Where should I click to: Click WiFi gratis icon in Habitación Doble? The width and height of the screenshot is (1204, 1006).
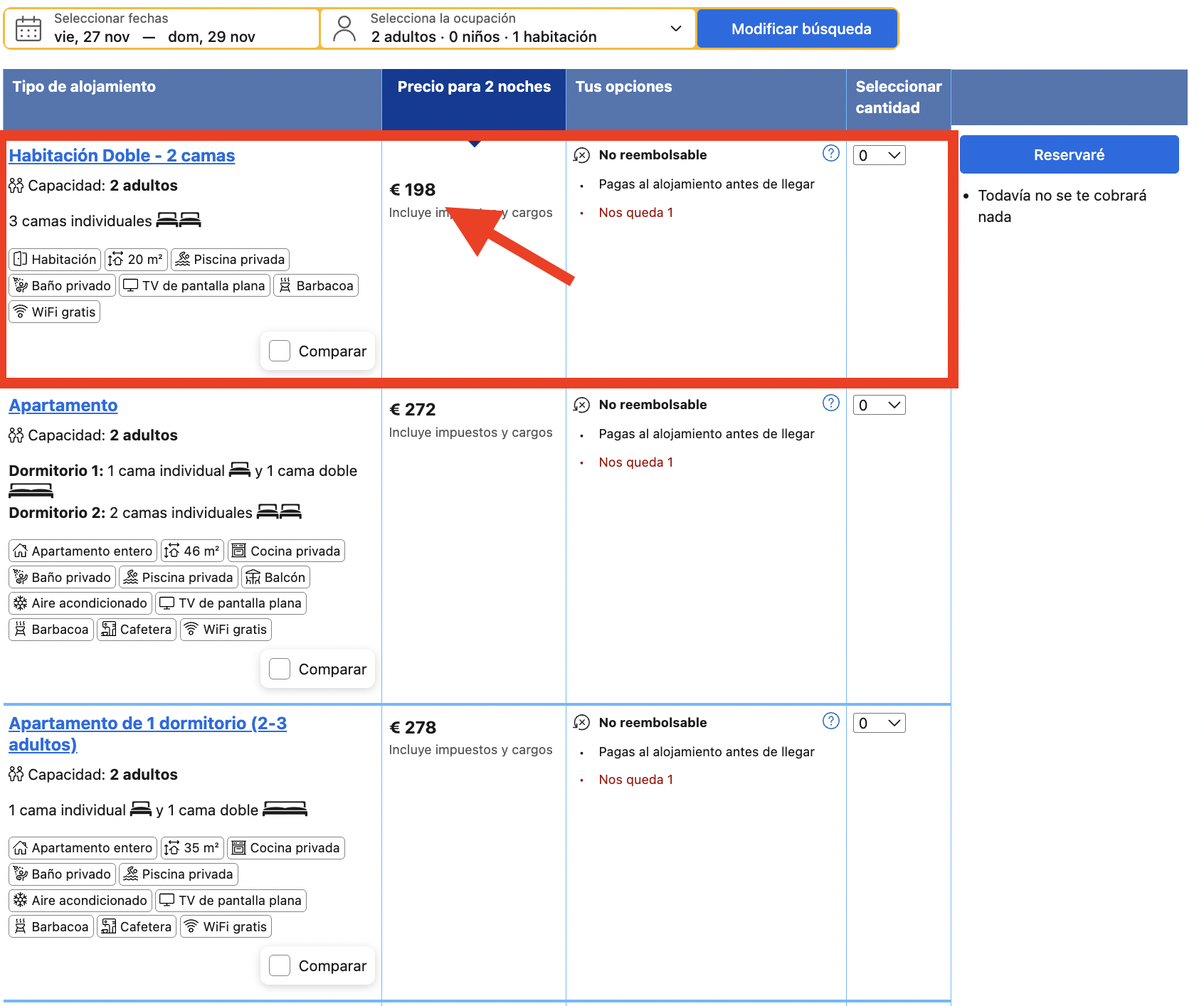pyautogui.click(x=21, y=312)
